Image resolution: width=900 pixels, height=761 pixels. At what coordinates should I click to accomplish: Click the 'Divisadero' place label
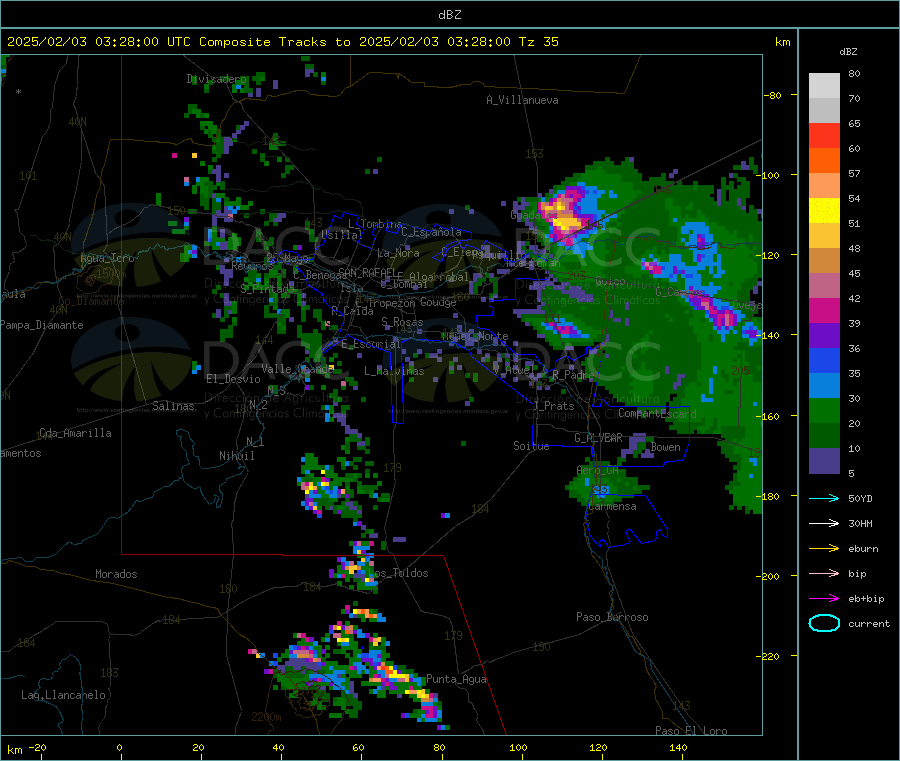tap(216, 79)
